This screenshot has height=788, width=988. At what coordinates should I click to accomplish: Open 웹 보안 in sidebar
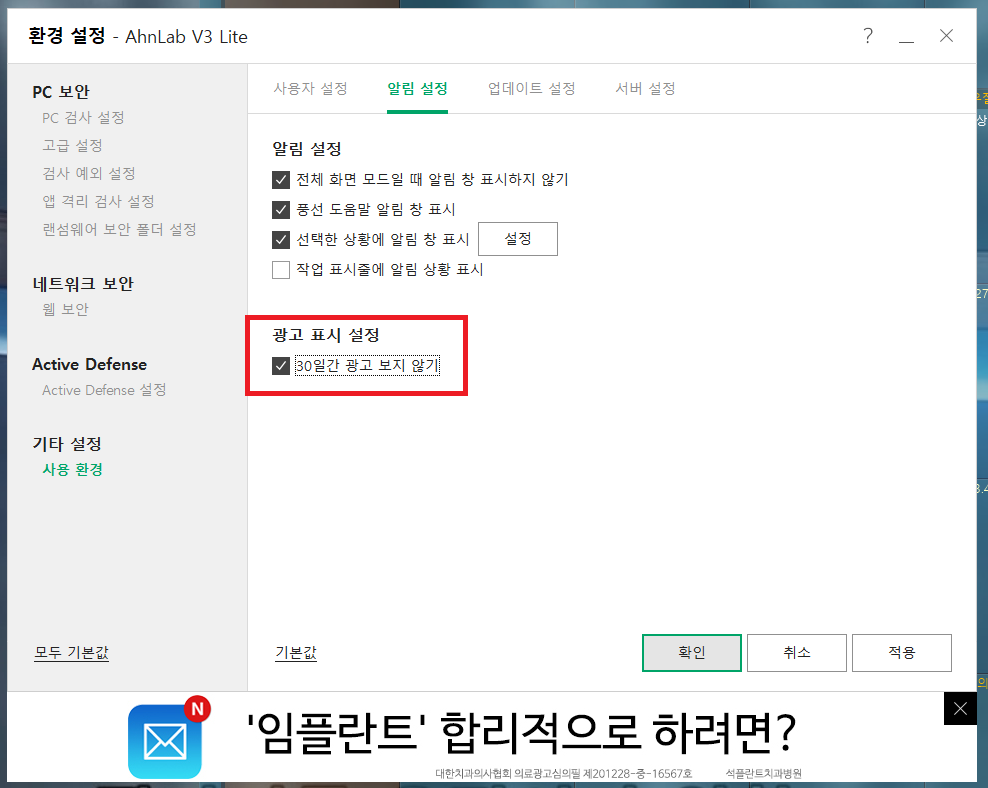tap(66, 309)
